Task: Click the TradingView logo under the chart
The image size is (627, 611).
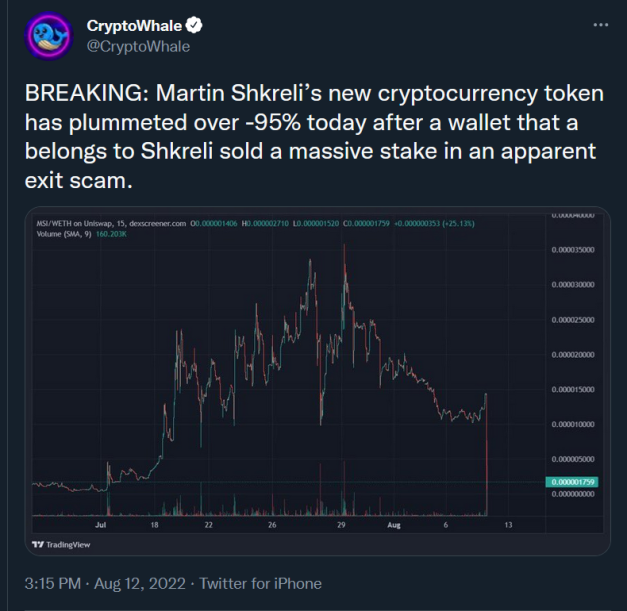Action: (61, 545)
